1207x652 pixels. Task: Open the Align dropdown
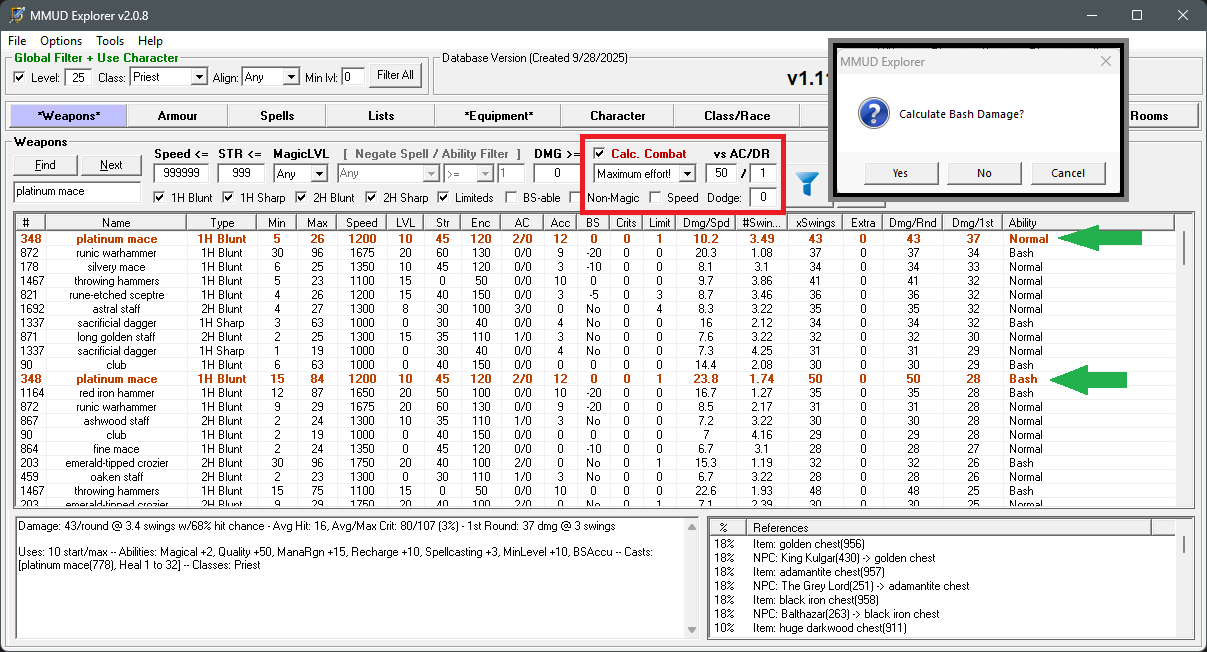click(290, 77)
